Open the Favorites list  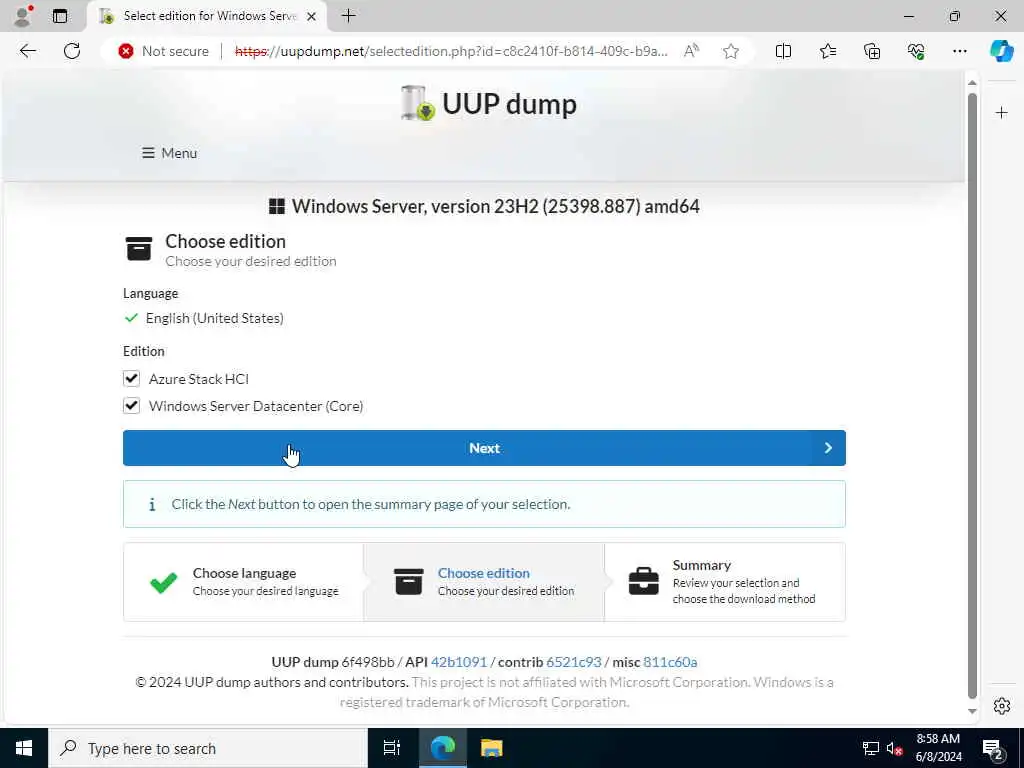(827, 51)
